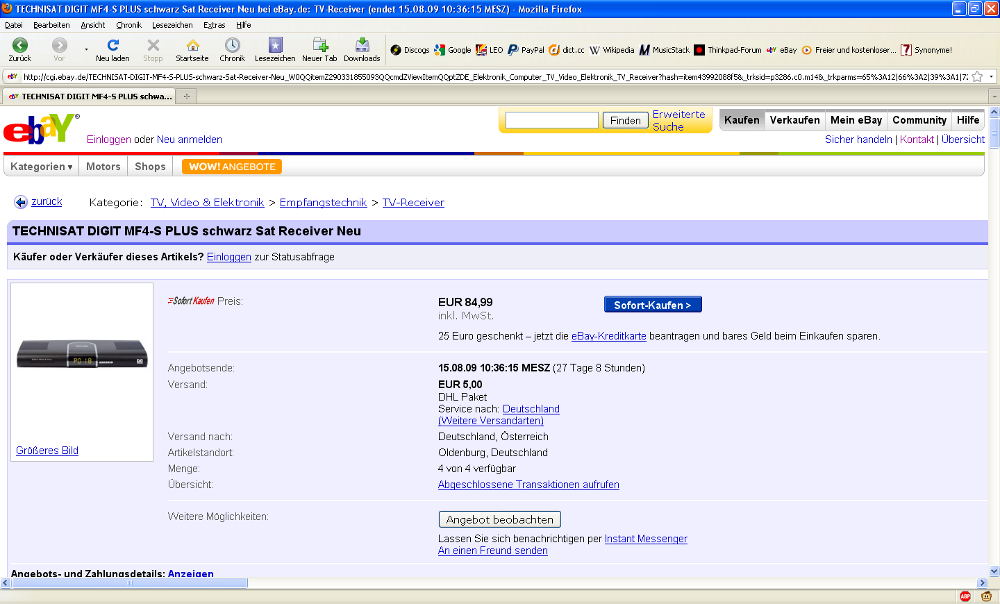Open the Wikipedia bookmark
Viewport: 1000px width, 604px height.
coord(612,50)
